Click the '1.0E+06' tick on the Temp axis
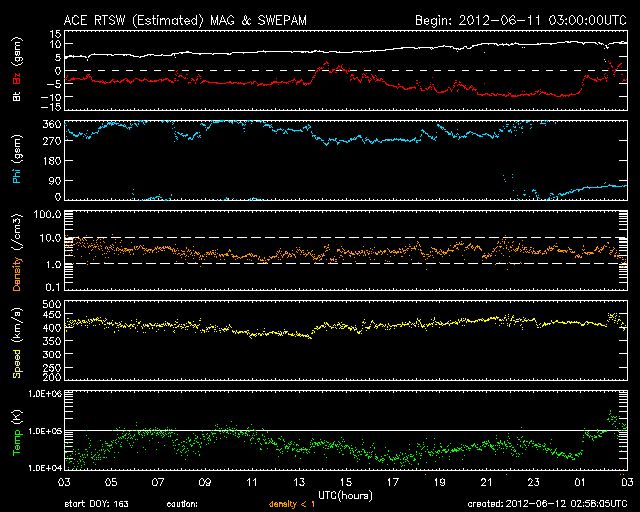The width and height of the screenshot is (640, 512). (45, 394)
